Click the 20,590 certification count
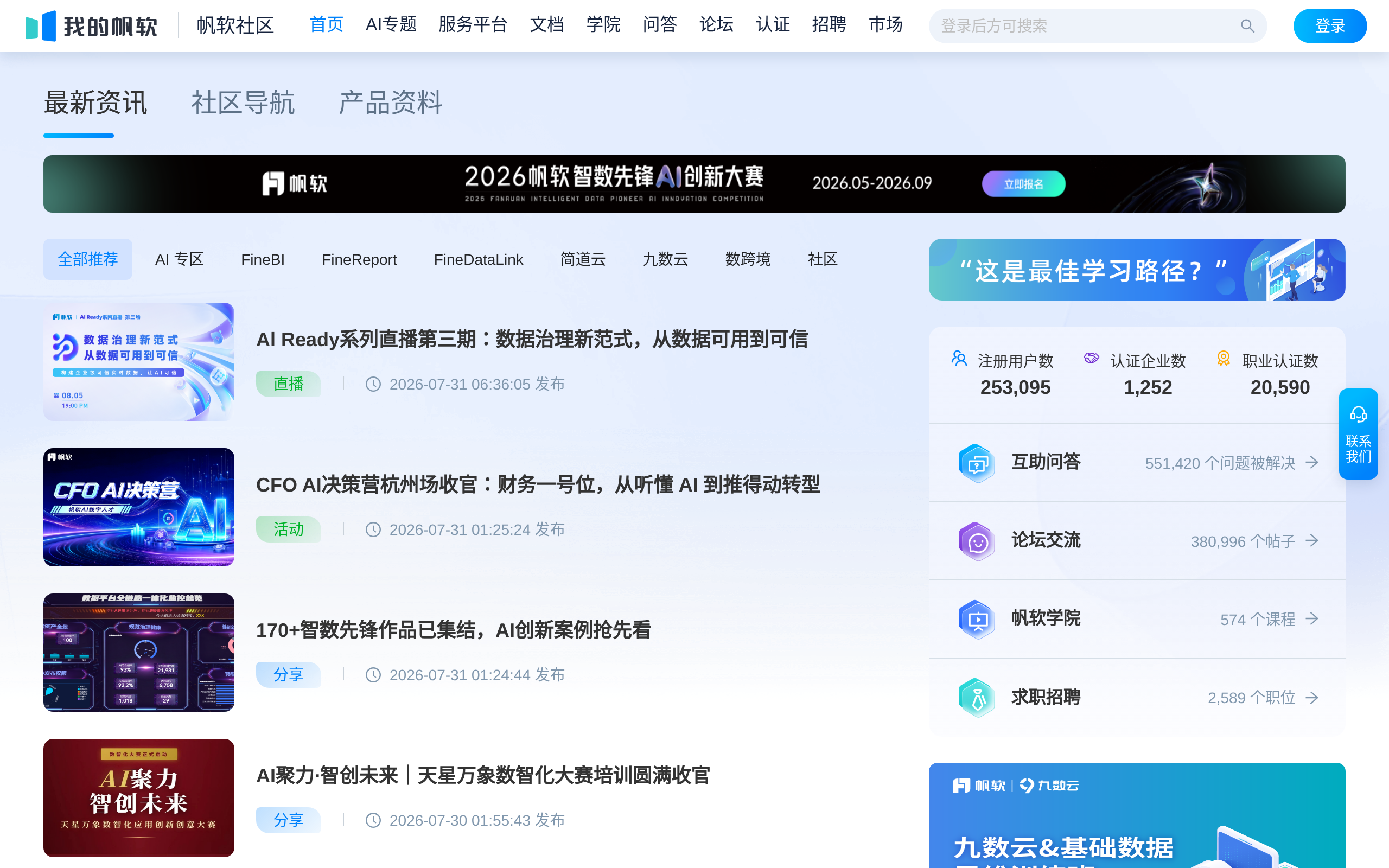This screenshot has height=868, width=1389. pyautogui.click(x=1280, y=387)
